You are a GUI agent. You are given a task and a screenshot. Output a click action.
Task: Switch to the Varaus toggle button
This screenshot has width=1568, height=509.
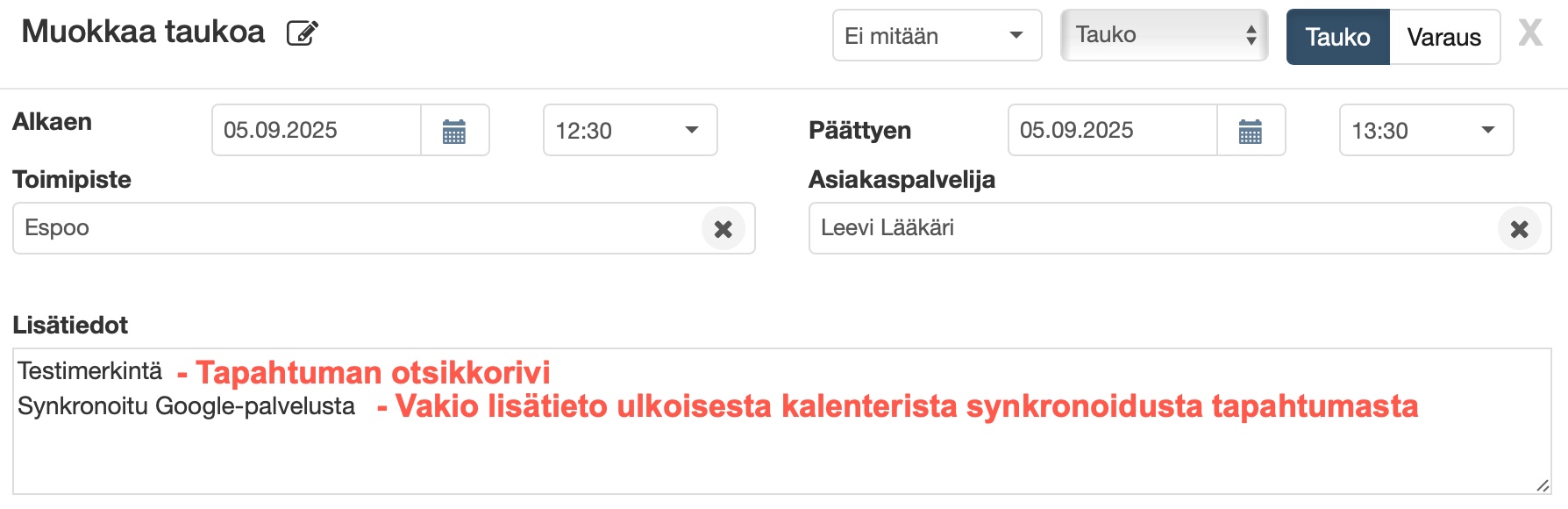[x=1443, y=37]
